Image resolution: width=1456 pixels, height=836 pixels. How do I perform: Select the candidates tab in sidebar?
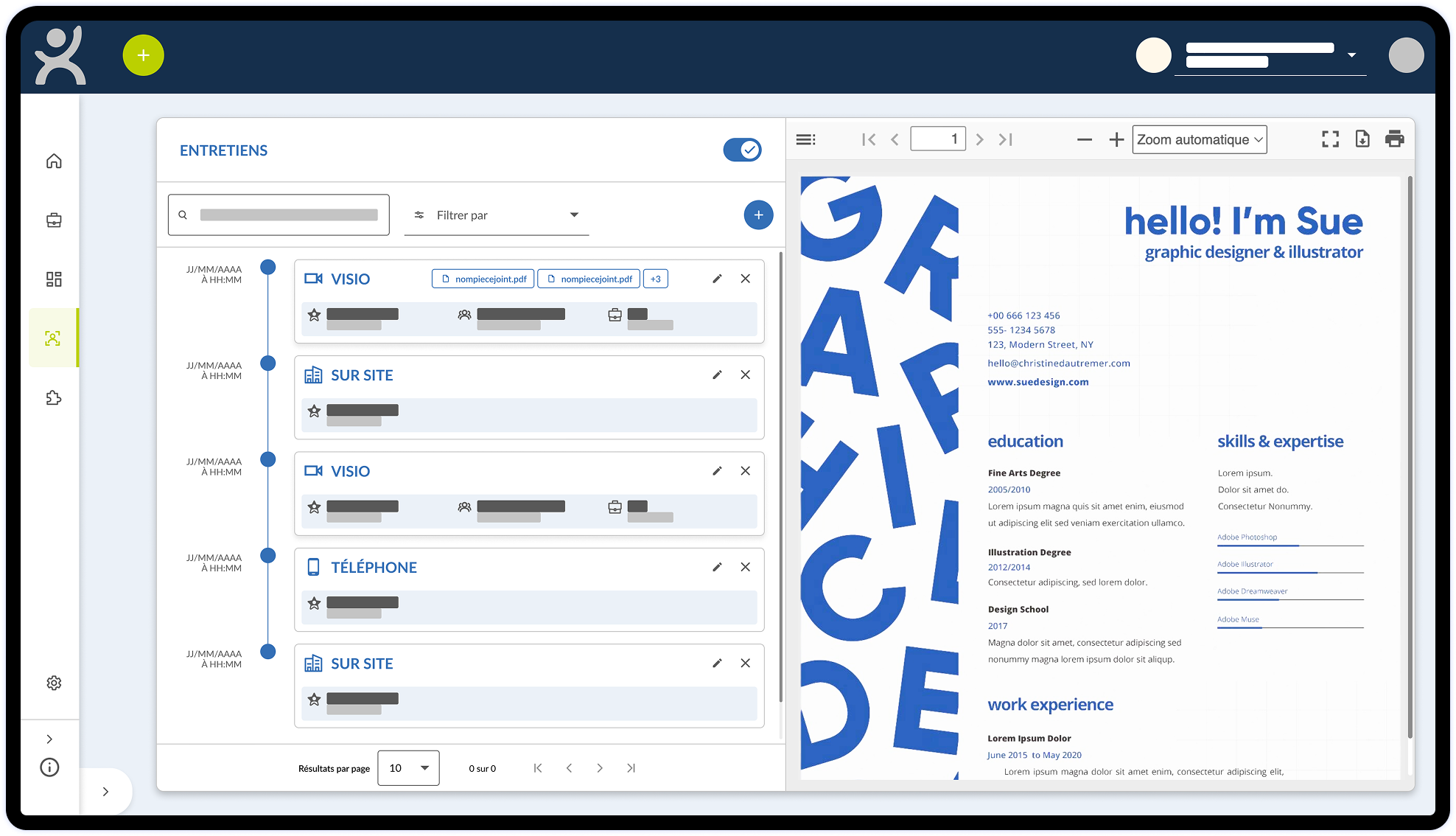coord(53,338)
